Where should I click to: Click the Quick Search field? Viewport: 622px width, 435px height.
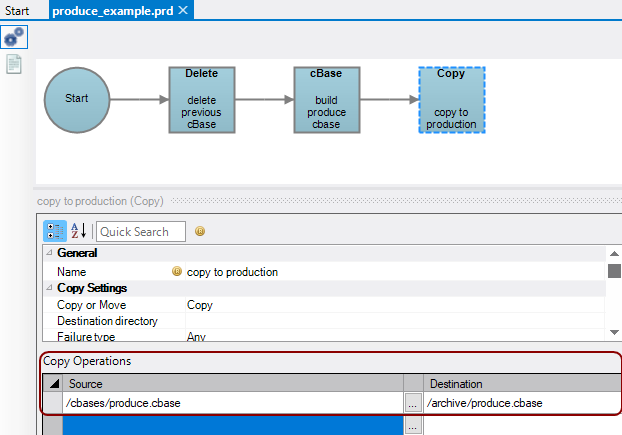point(140,231)
